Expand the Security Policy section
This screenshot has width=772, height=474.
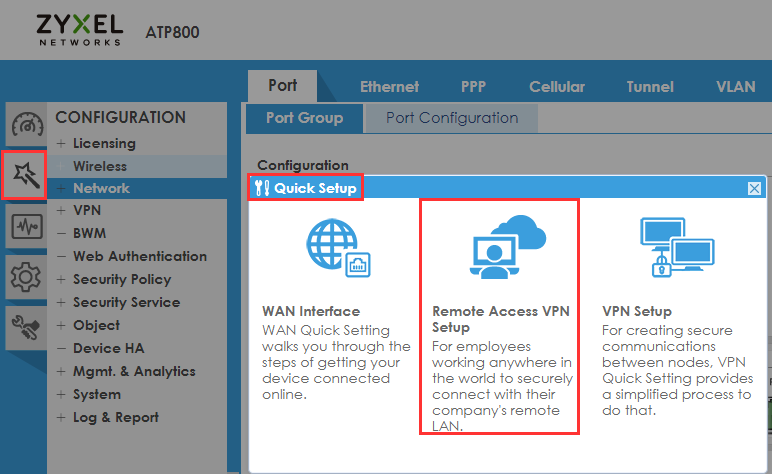[121, 279]
